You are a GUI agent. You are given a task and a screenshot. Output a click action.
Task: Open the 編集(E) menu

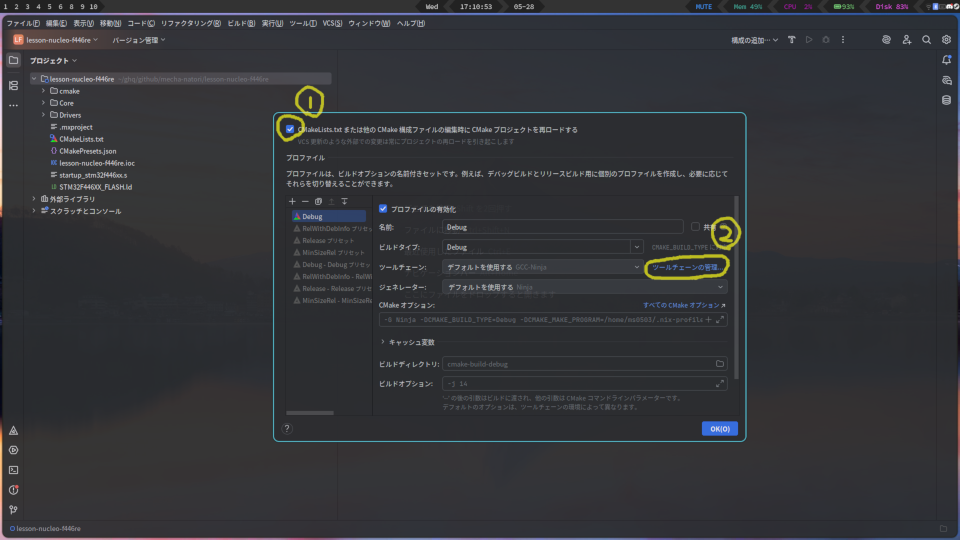point(56,23)
